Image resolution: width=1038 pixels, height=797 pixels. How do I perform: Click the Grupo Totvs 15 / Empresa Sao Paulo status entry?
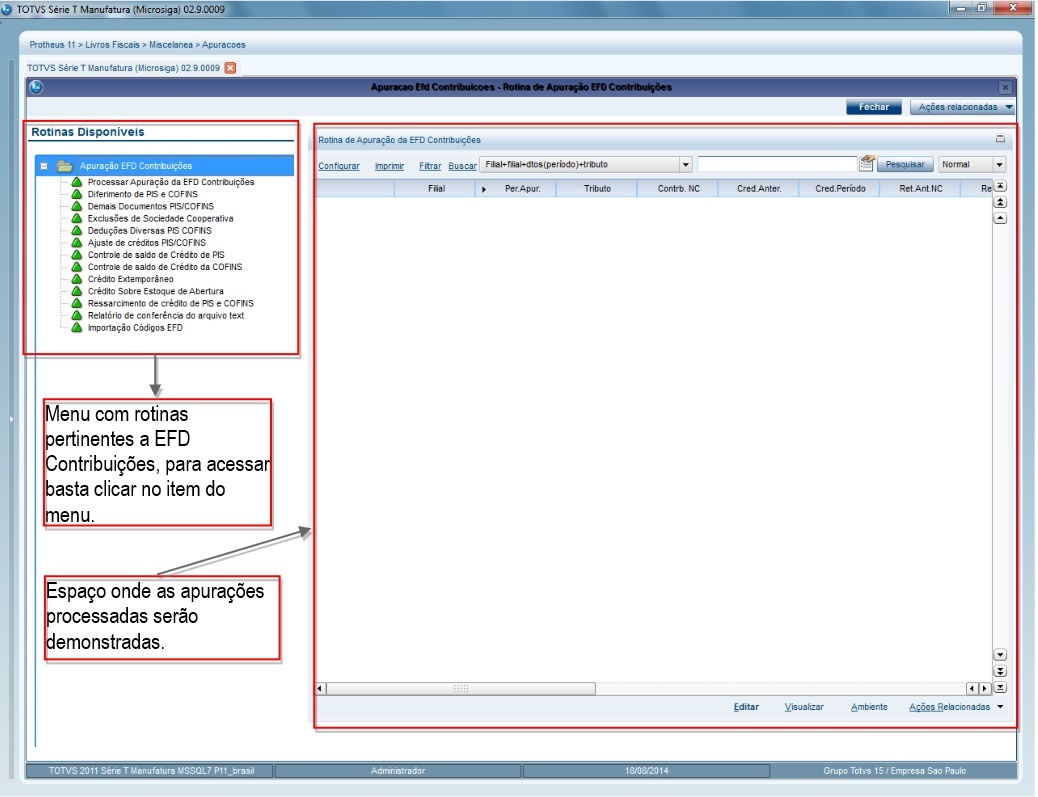coord(894,771)
